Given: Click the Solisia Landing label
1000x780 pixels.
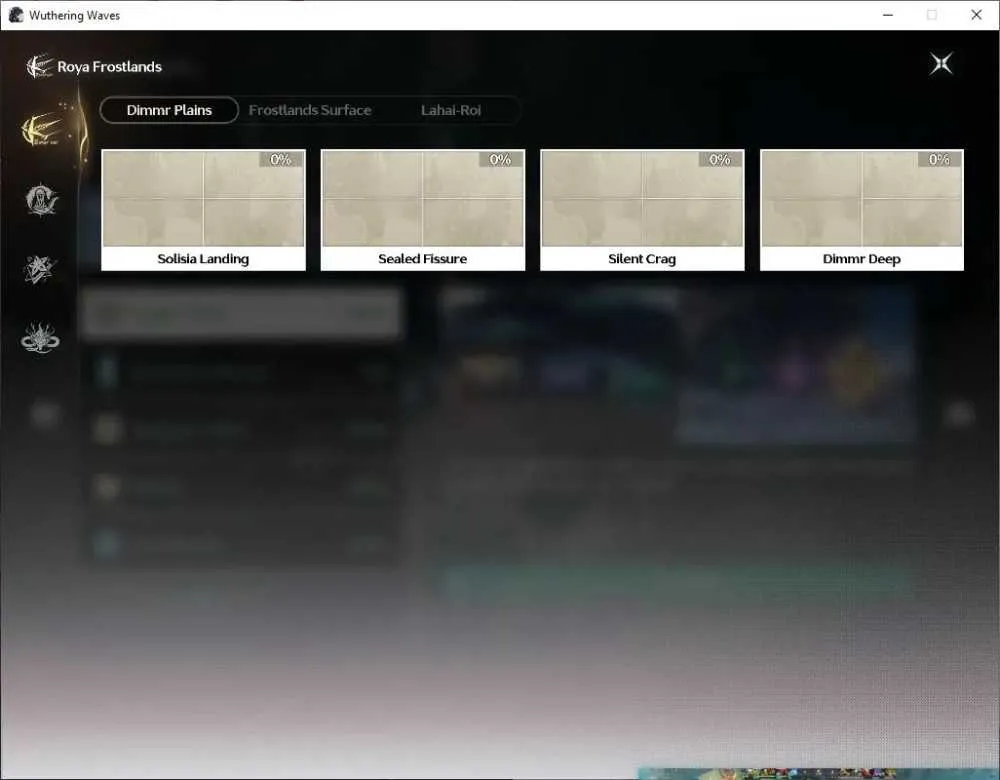Looking at the screenshot, I should [x=203, y=258].
